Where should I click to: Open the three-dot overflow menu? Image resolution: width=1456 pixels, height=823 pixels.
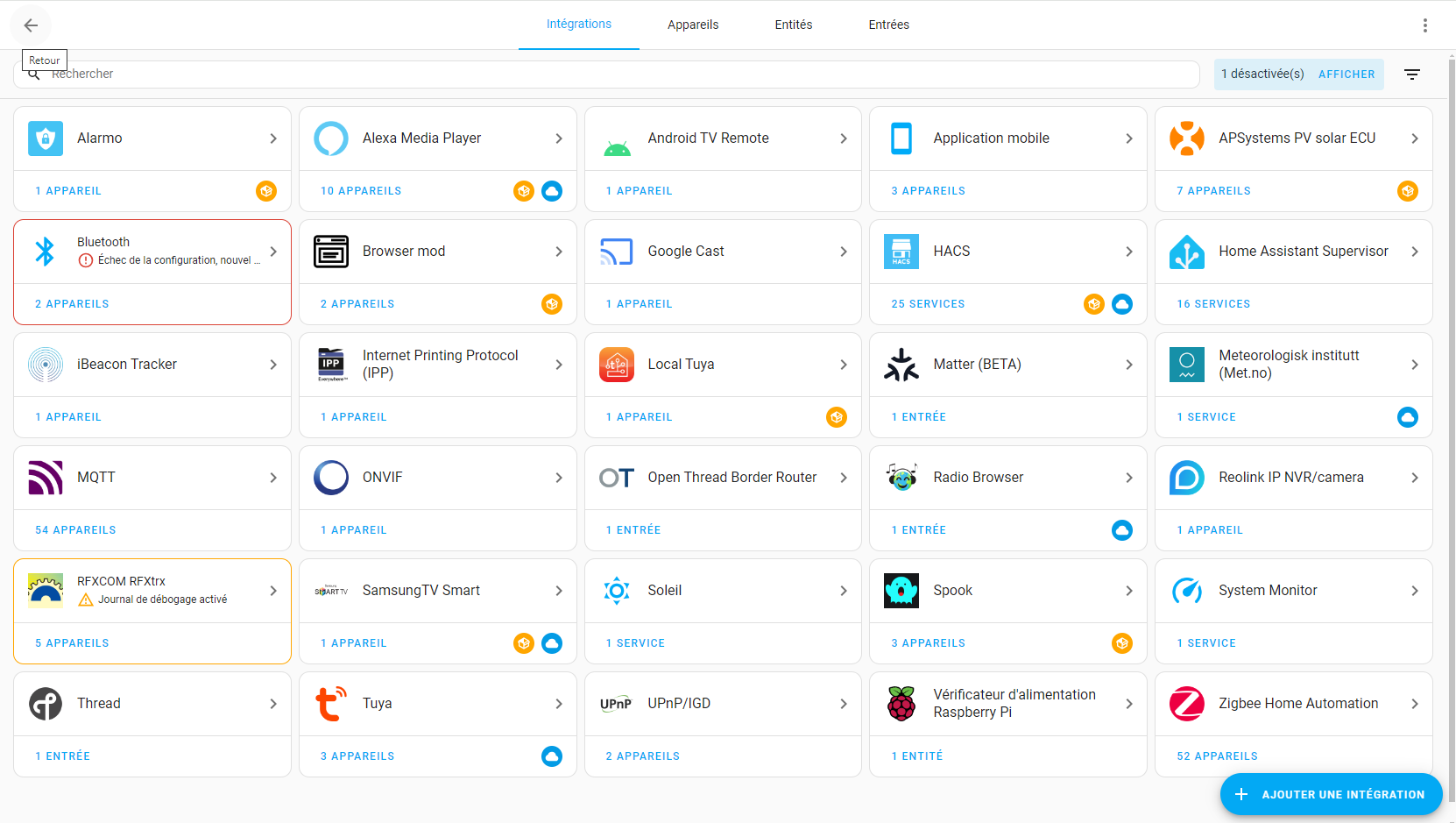pos(1424,25)
